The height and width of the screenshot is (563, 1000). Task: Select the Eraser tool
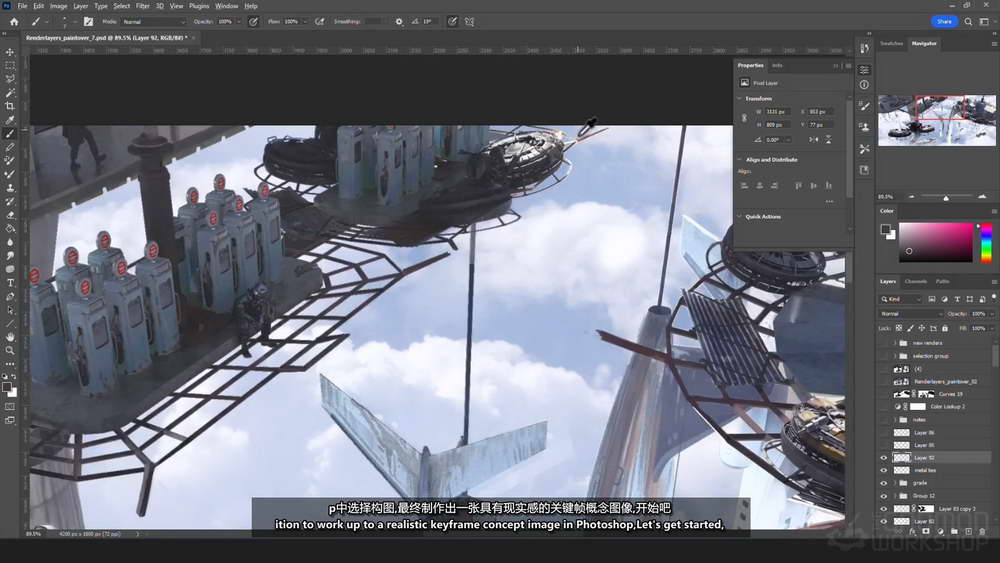[10, 215]
